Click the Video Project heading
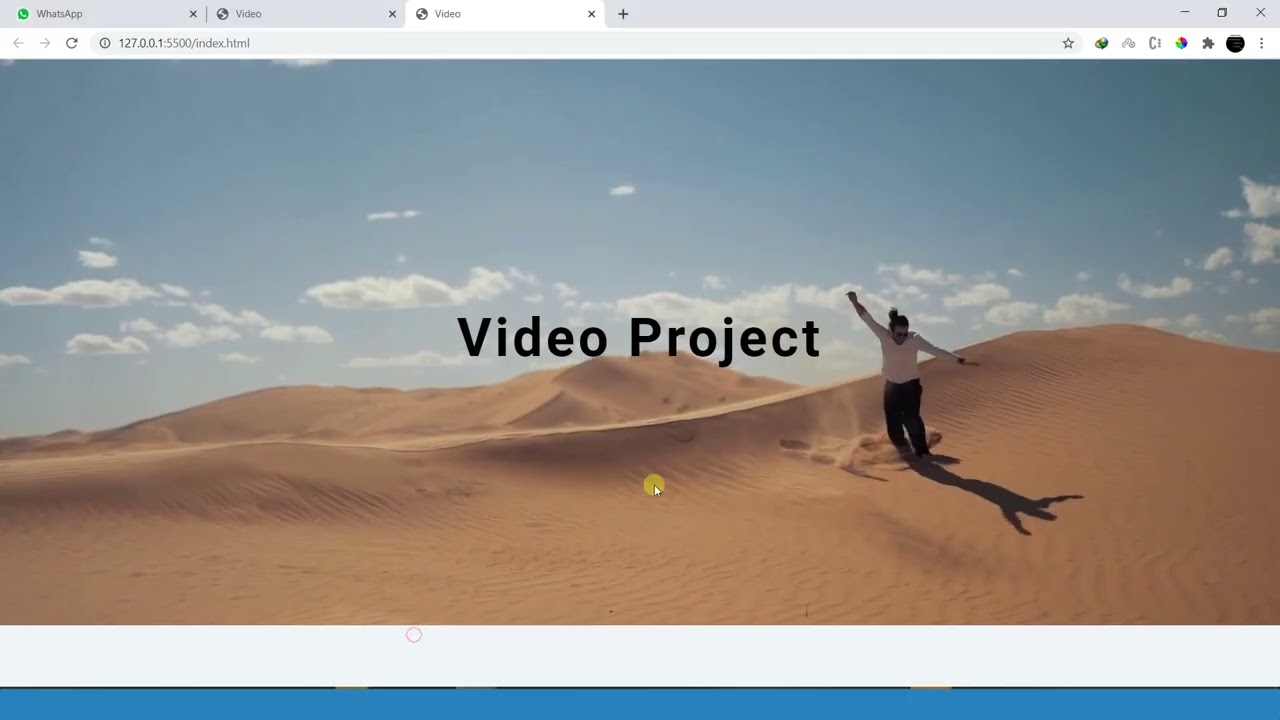 coord(639,338)
